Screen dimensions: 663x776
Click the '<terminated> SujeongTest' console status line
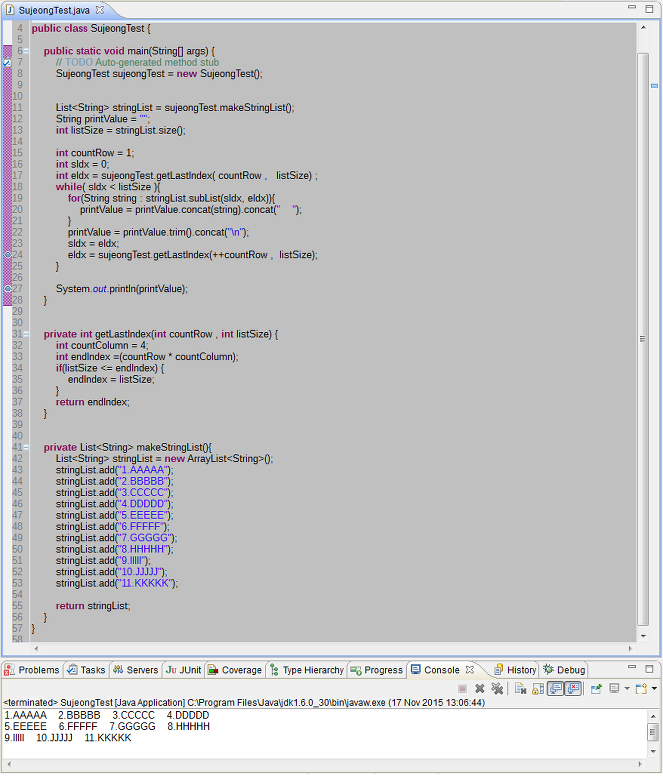point(244,703)
